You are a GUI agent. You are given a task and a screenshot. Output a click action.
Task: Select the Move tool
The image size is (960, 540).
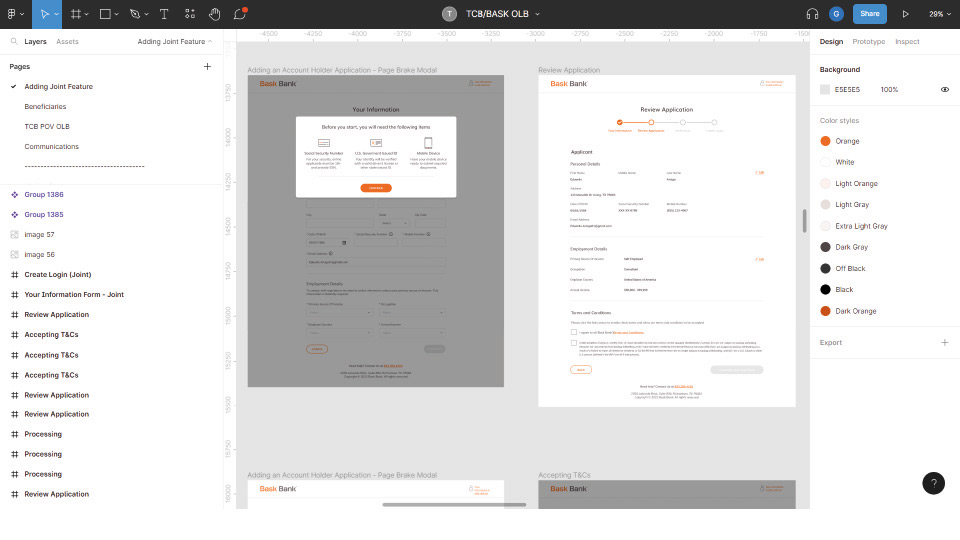pyautogui.click(x=44, y=13)
